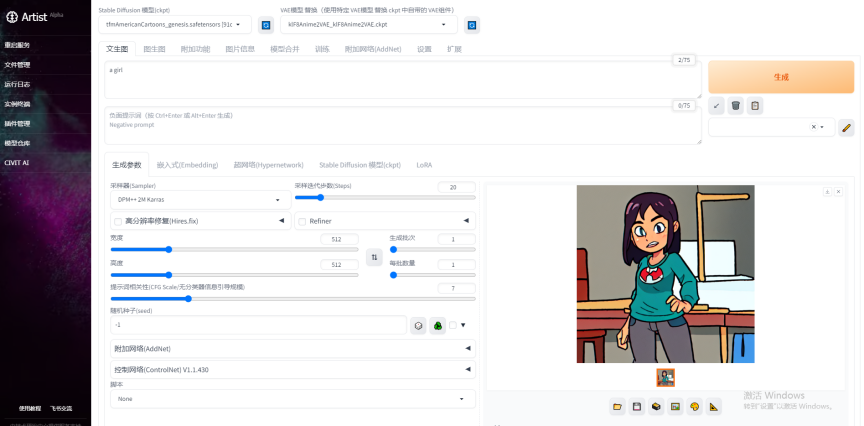Click the arrow icon to read last generation parameters
Screen dimensions: 864x426
click(x=716, y=105)
